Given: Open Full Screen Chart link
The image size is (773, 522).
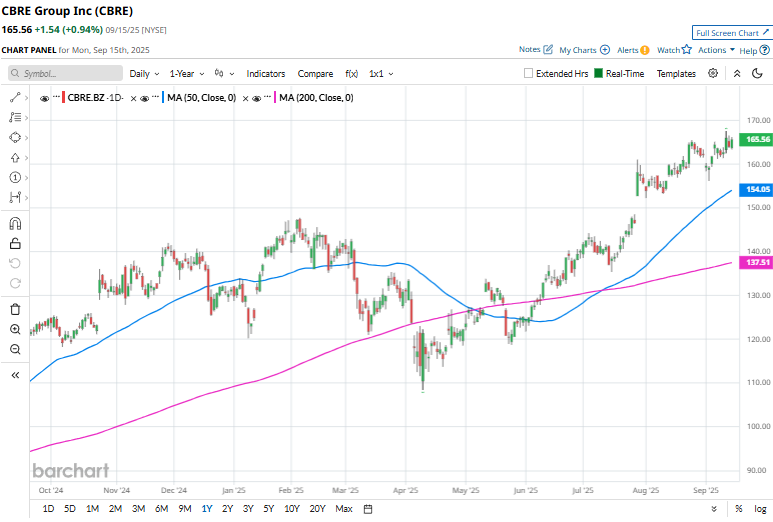Looking at the screenshot, I should tap(732, 33).
